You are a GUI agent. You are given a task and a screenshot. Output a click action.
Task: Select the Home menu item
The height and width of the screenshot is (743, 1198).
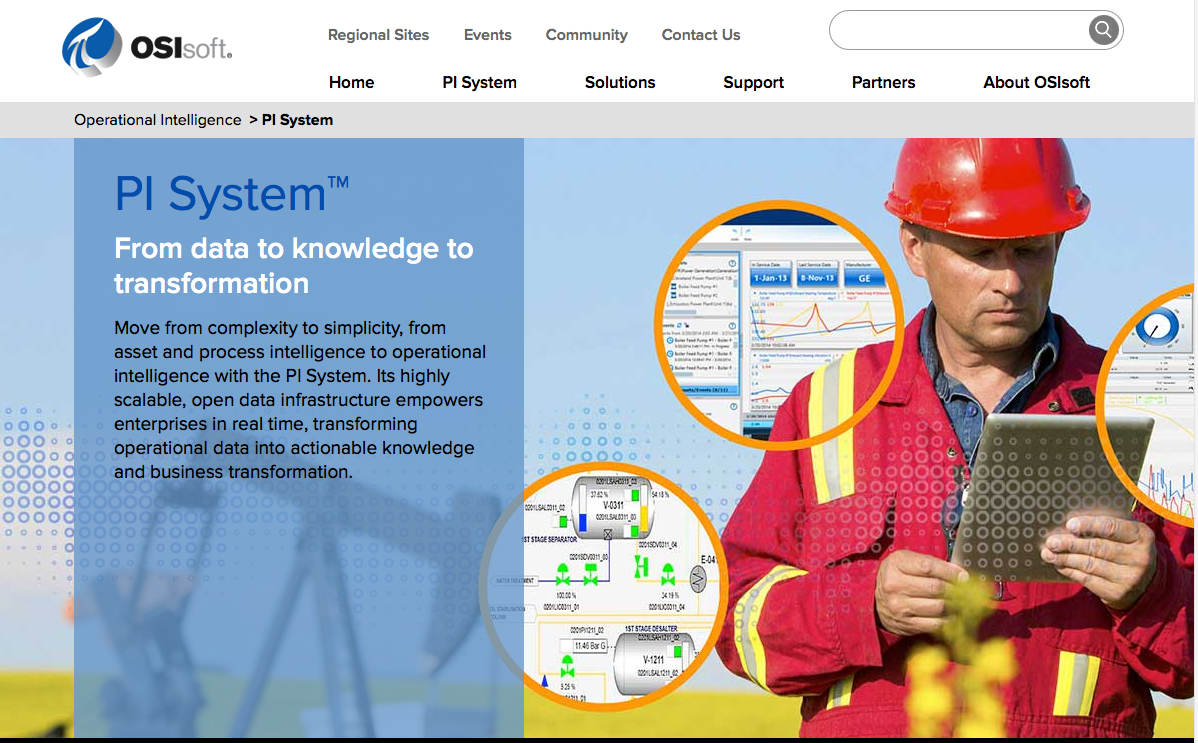click(x=351, y=83)
